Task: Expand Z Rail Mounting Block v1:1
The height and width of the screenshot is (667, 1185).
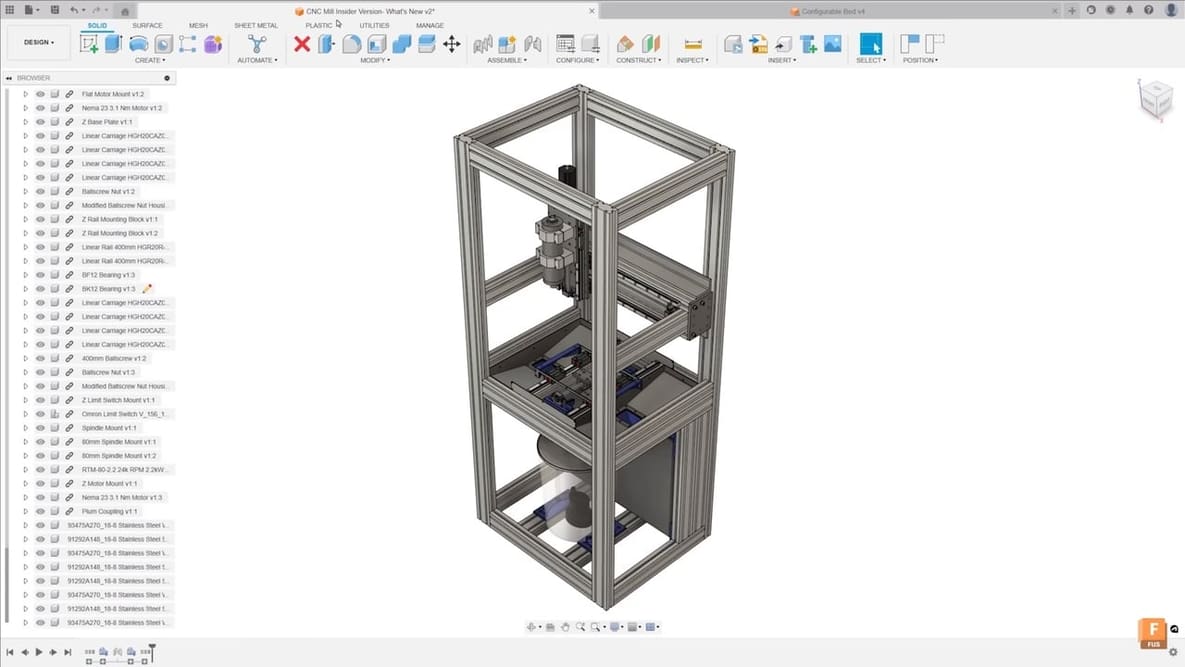Action: click(26, 219)
